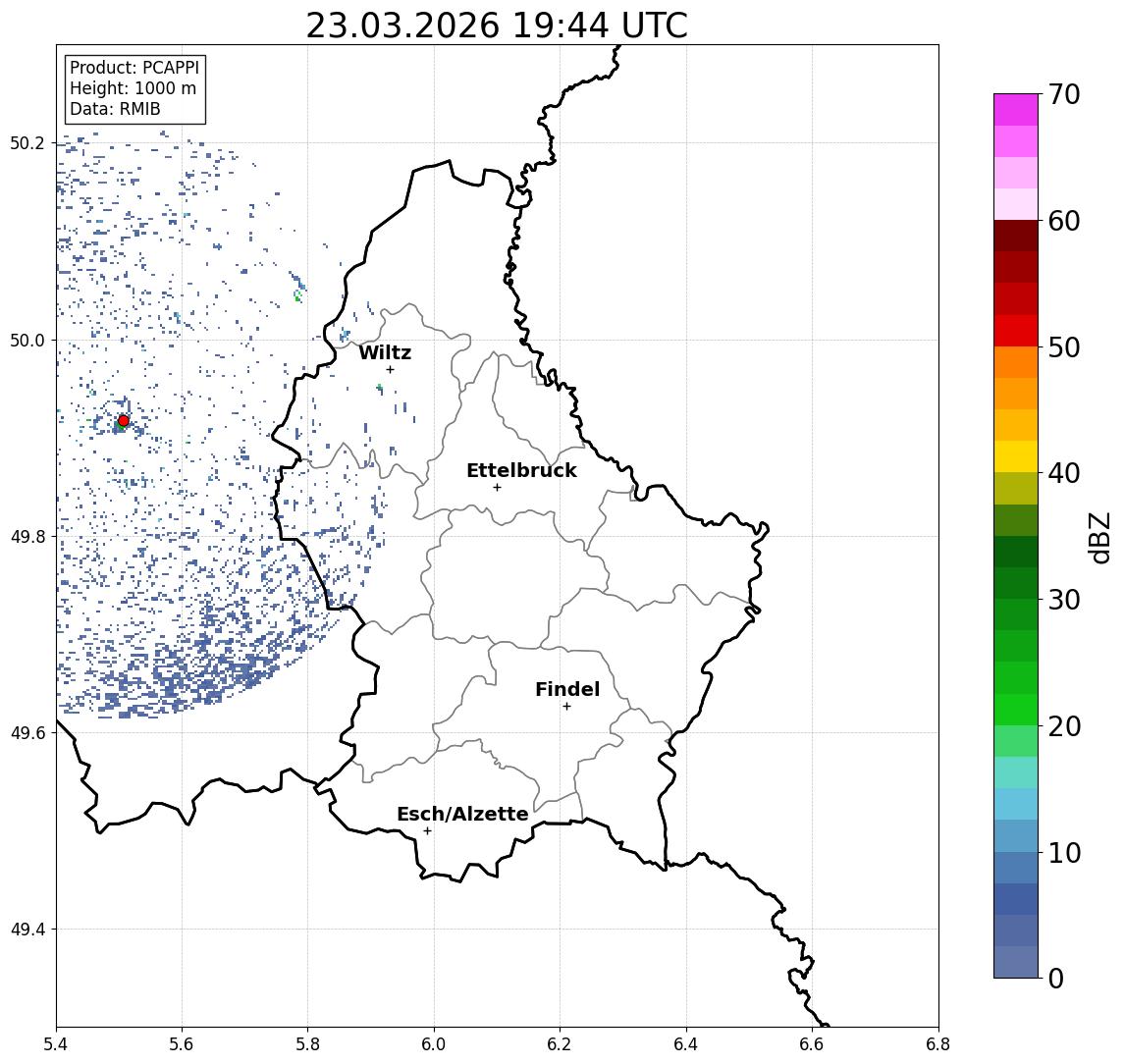The height and width of the screenshot is (1064, 1124).
Task: Click the latitude label 50.0
Action: point(27,340)
